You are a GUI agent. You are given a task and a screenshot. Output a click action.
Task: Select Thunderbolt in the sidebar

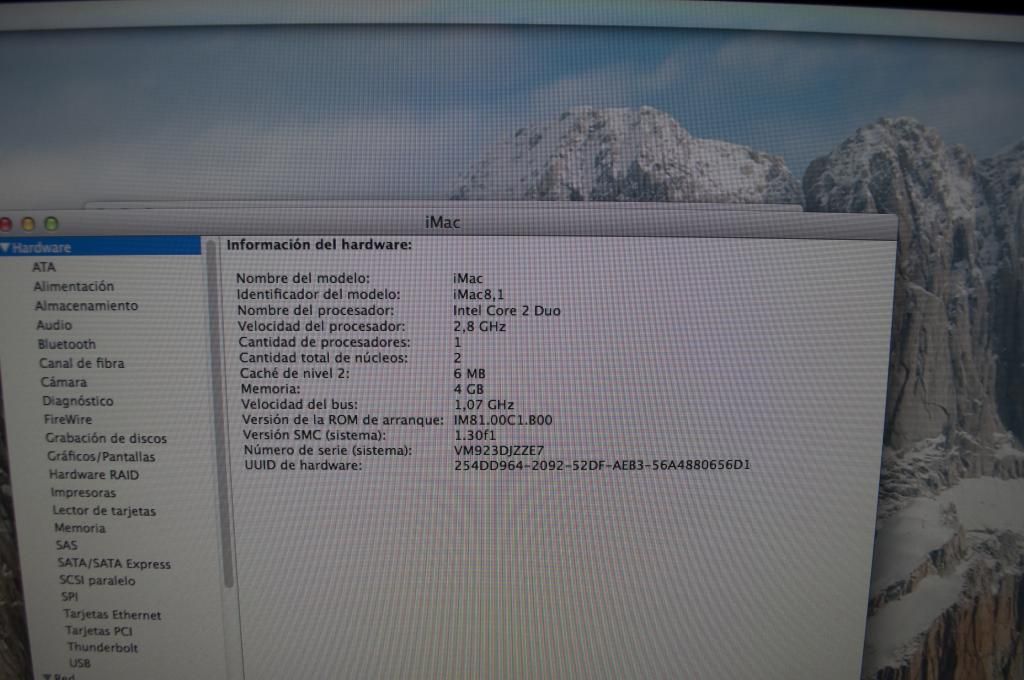coord(103,647)
